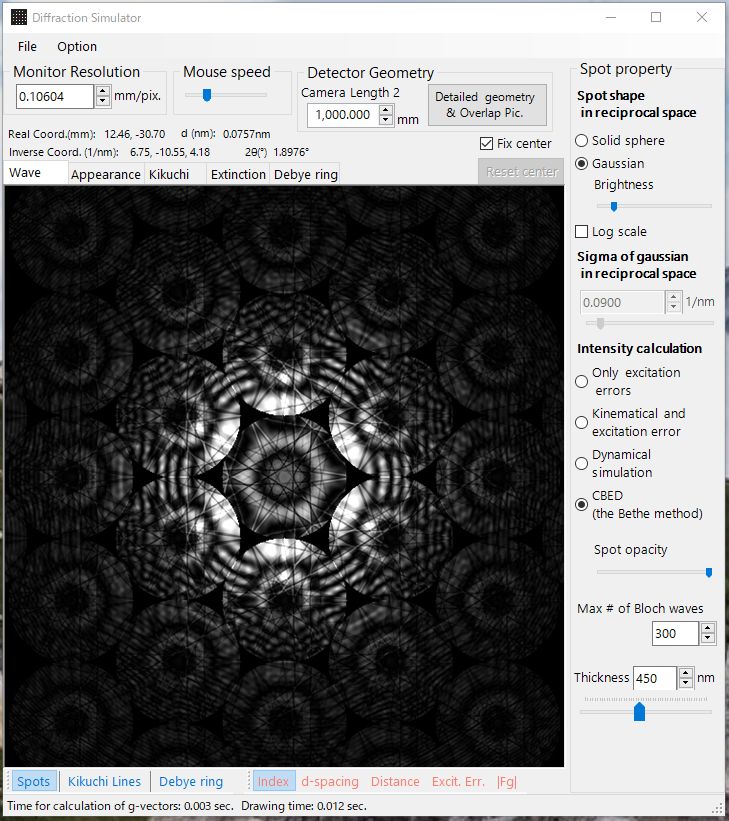Viewport: 729px width, 821px height.
Task: Increase Camera Length 2 with up arrow
Action: point(385,109)
